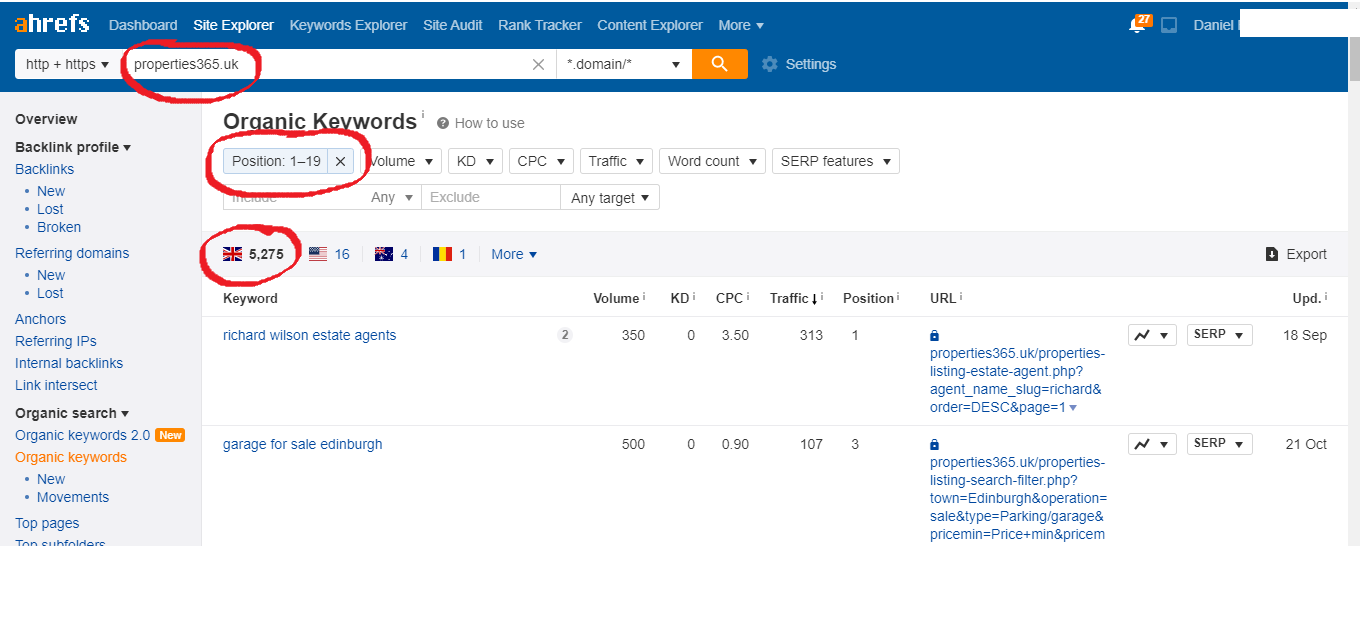The width and height of the screenshot is (1360, 628).
Task: Clear the domain search field X
Action: (x=538, y=64)
